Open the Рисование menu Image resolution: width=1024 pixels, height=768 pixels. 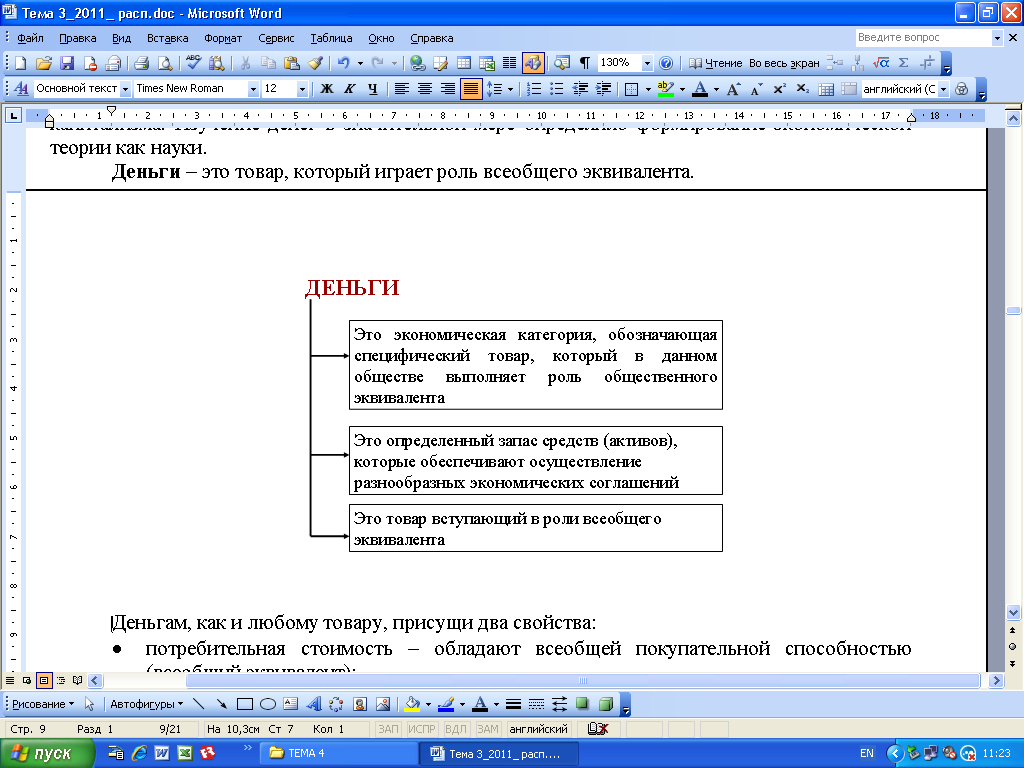43,704
